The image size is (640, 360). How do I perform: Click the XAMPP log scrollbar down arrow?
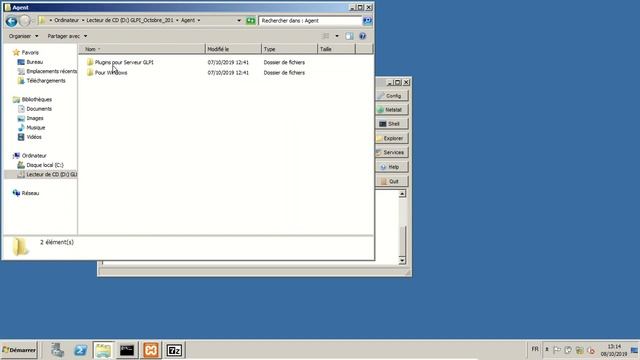(x=402, y=260)
